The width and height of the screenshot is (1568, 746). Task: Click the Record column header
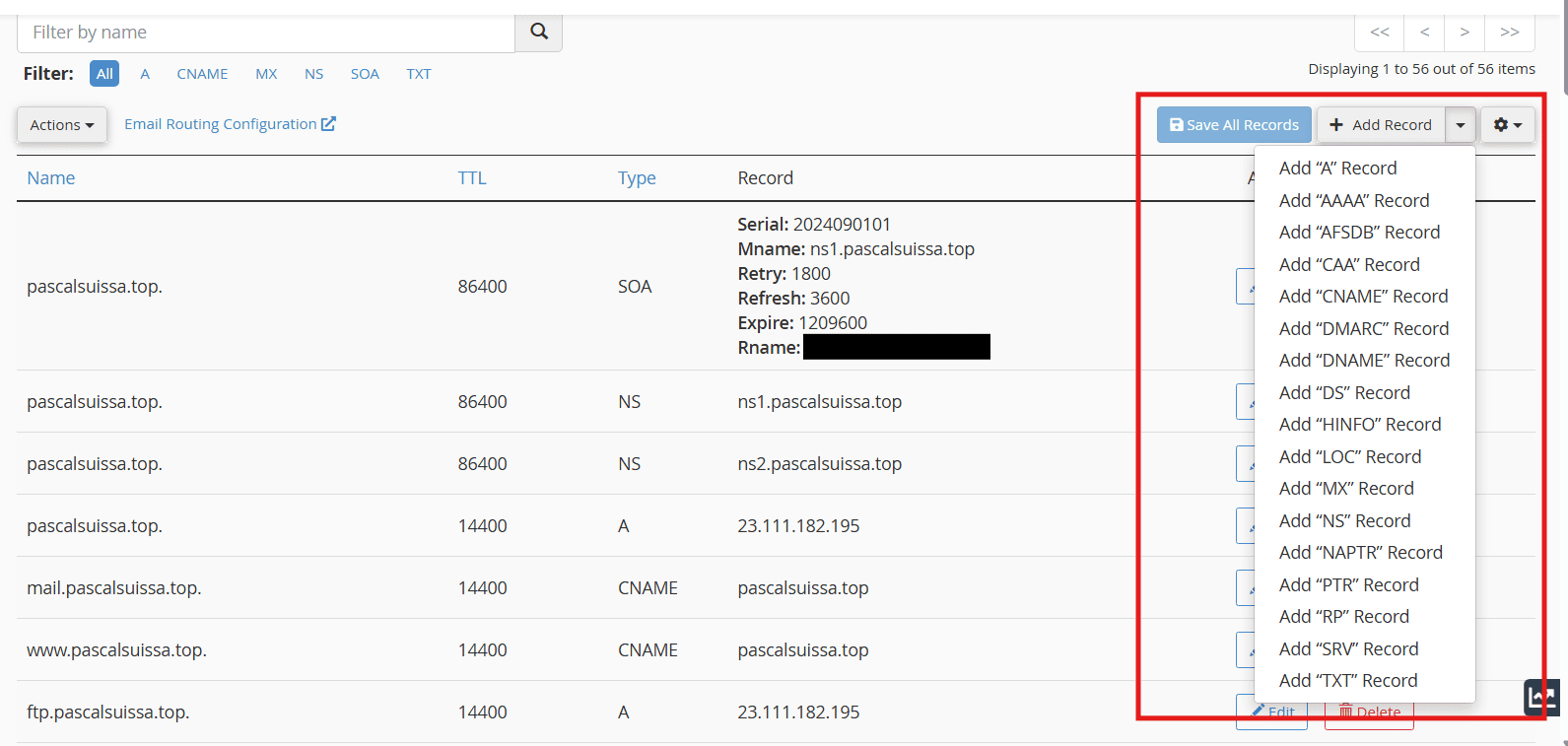coord(766,178)
